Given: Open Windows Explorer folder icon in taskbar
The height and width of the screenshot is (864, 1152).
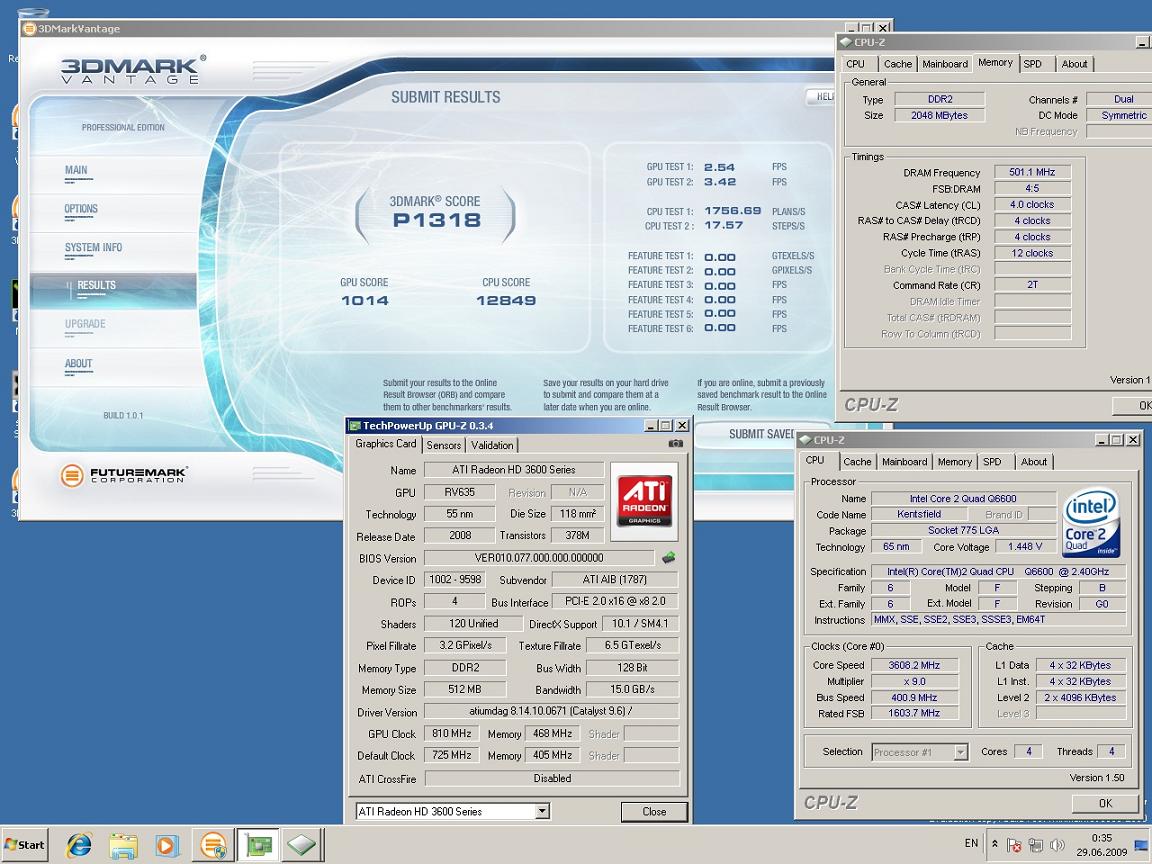Looking at the screenshot, I should click(x=123, y=845).
